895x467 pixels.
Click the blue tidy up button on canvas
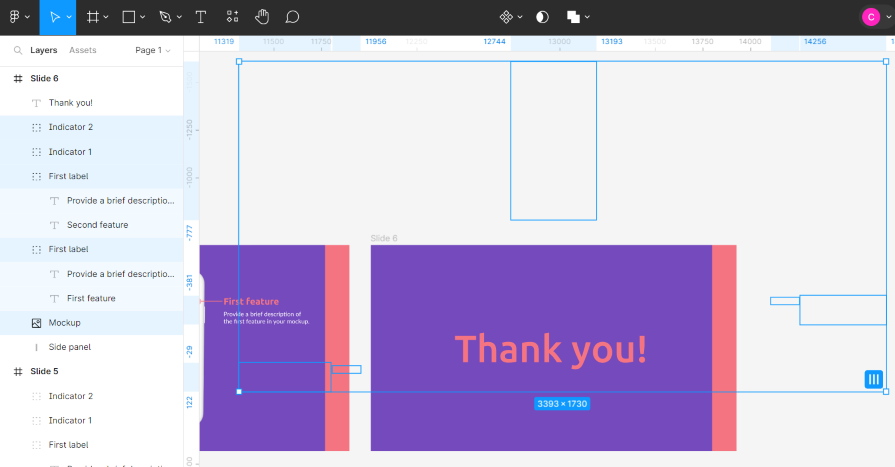pyautogui.click(x=874, y=379)
